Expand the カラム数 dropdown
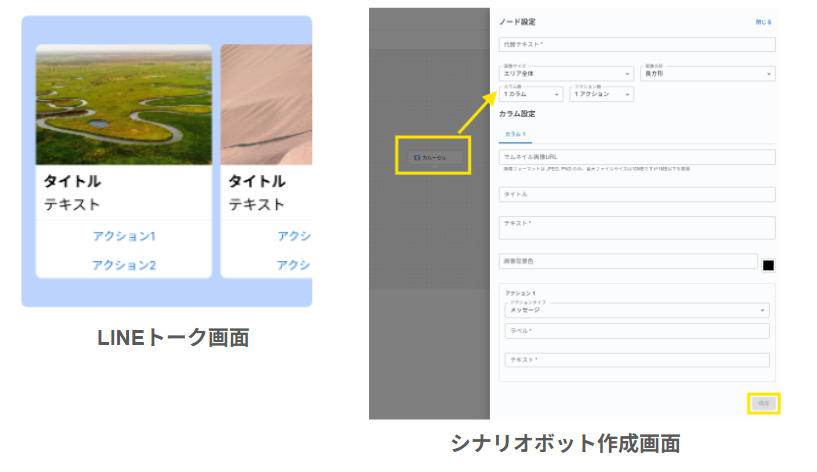This screenshot has width=817, height=472. 531,94
